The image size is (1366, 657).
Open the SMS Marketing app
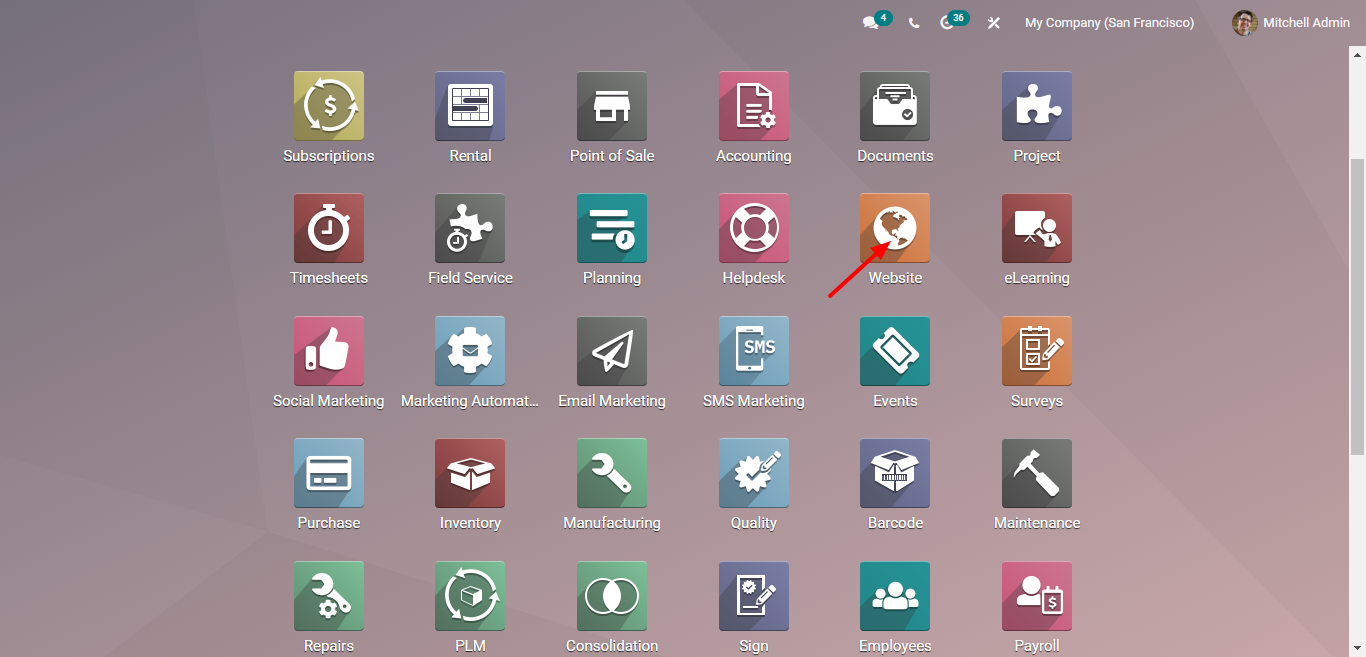[753, 351]
